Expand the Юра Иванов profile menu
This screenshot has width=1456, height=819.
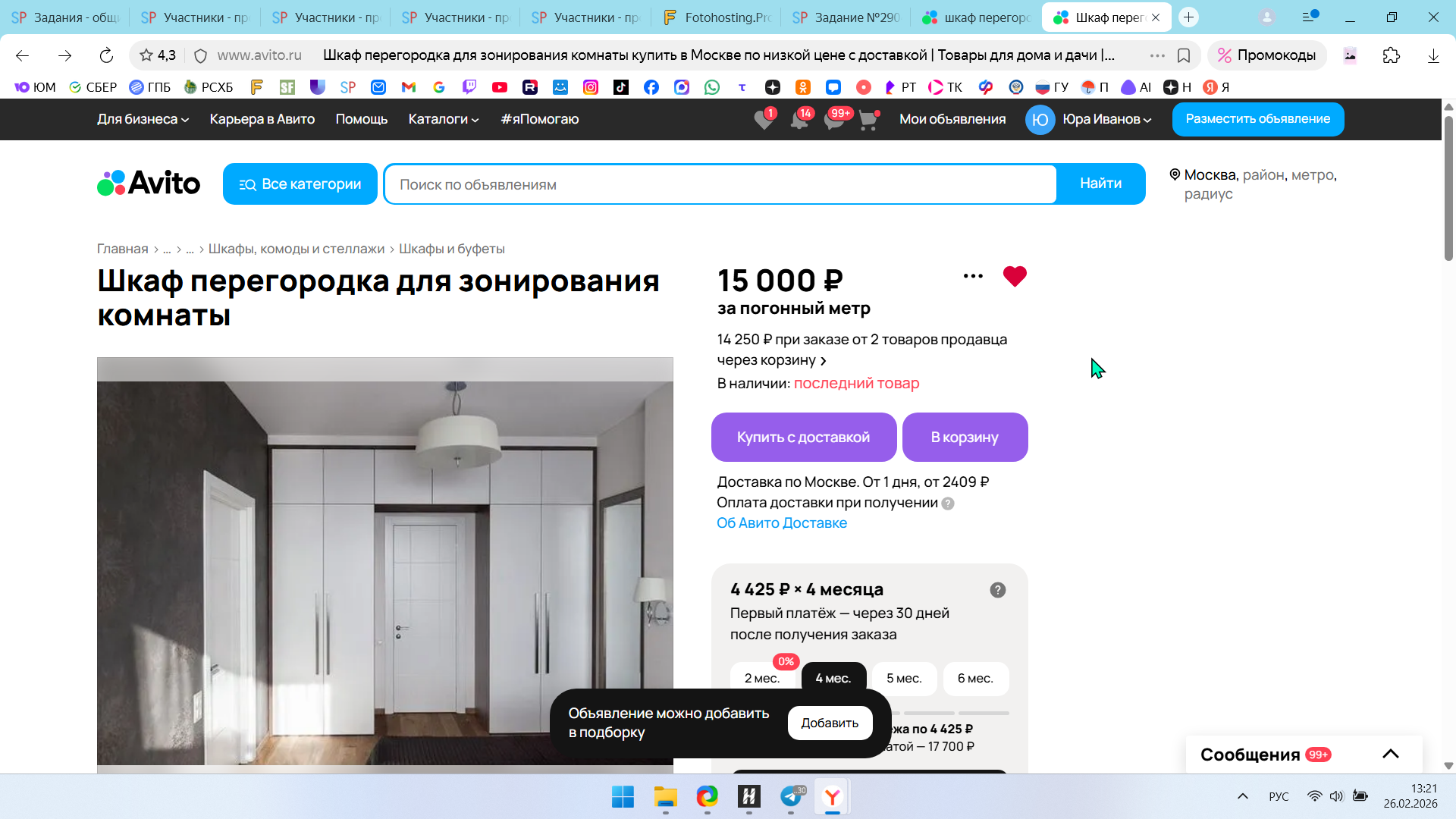point(1106,119)
